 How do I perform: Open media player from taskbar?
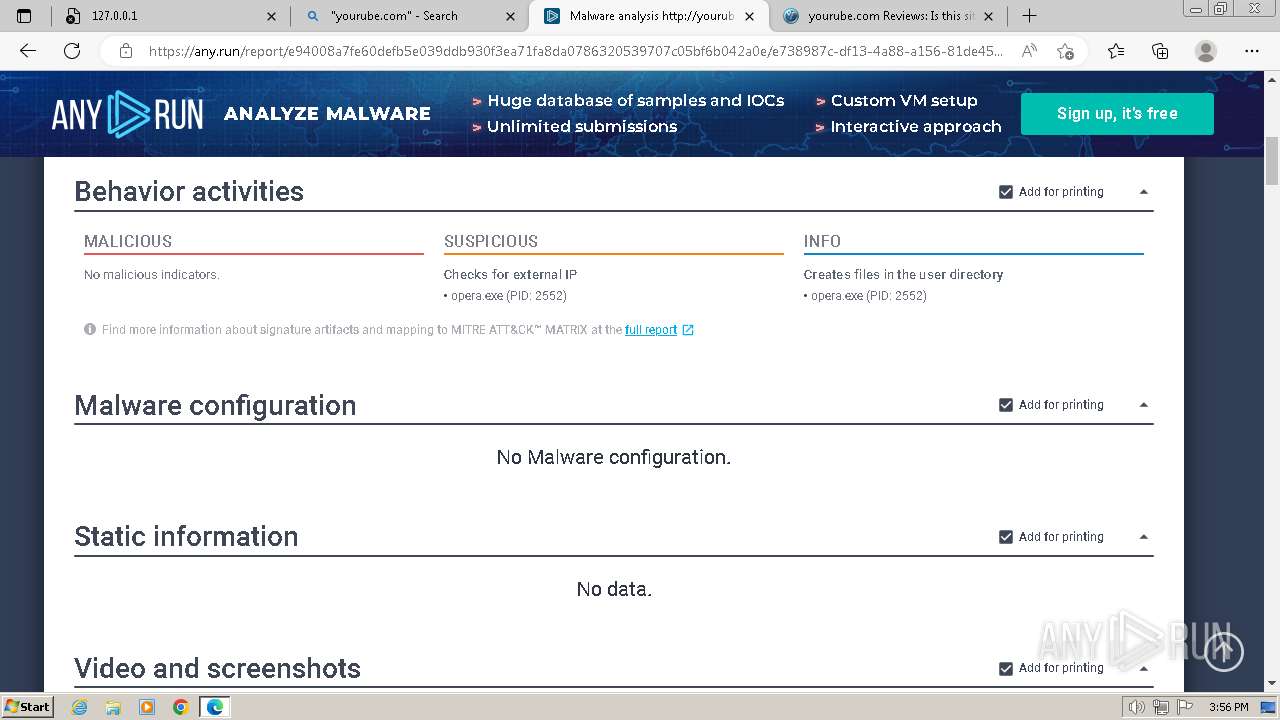[147, 707]
